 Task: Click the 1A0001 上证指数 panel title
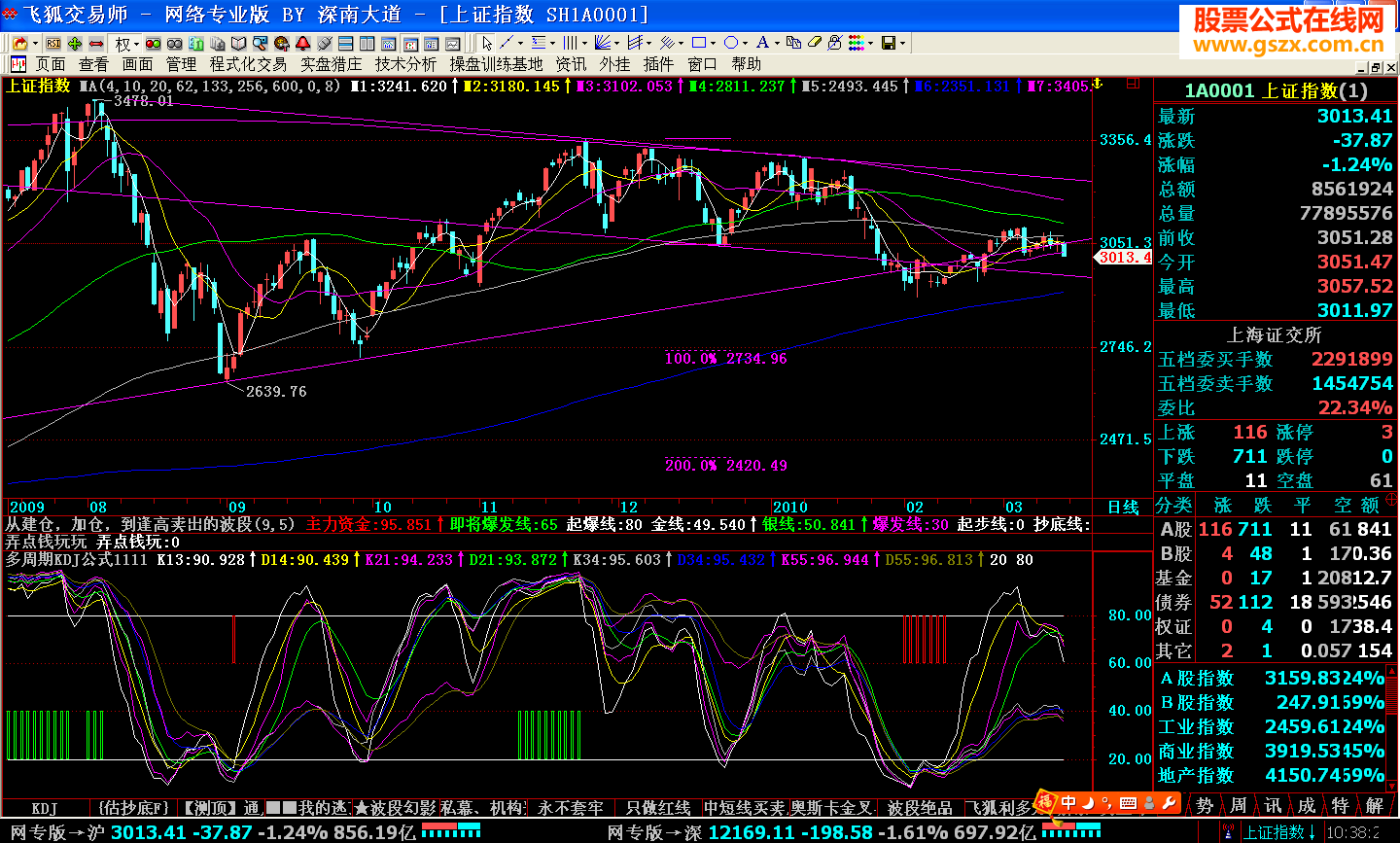pos(1276,90)
